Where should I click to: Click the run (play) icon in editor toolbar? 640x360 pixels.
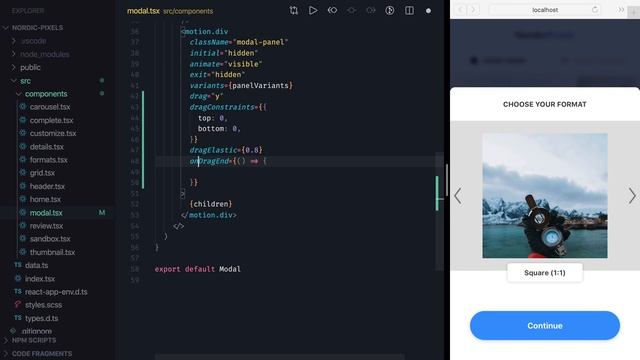point(313,11)
